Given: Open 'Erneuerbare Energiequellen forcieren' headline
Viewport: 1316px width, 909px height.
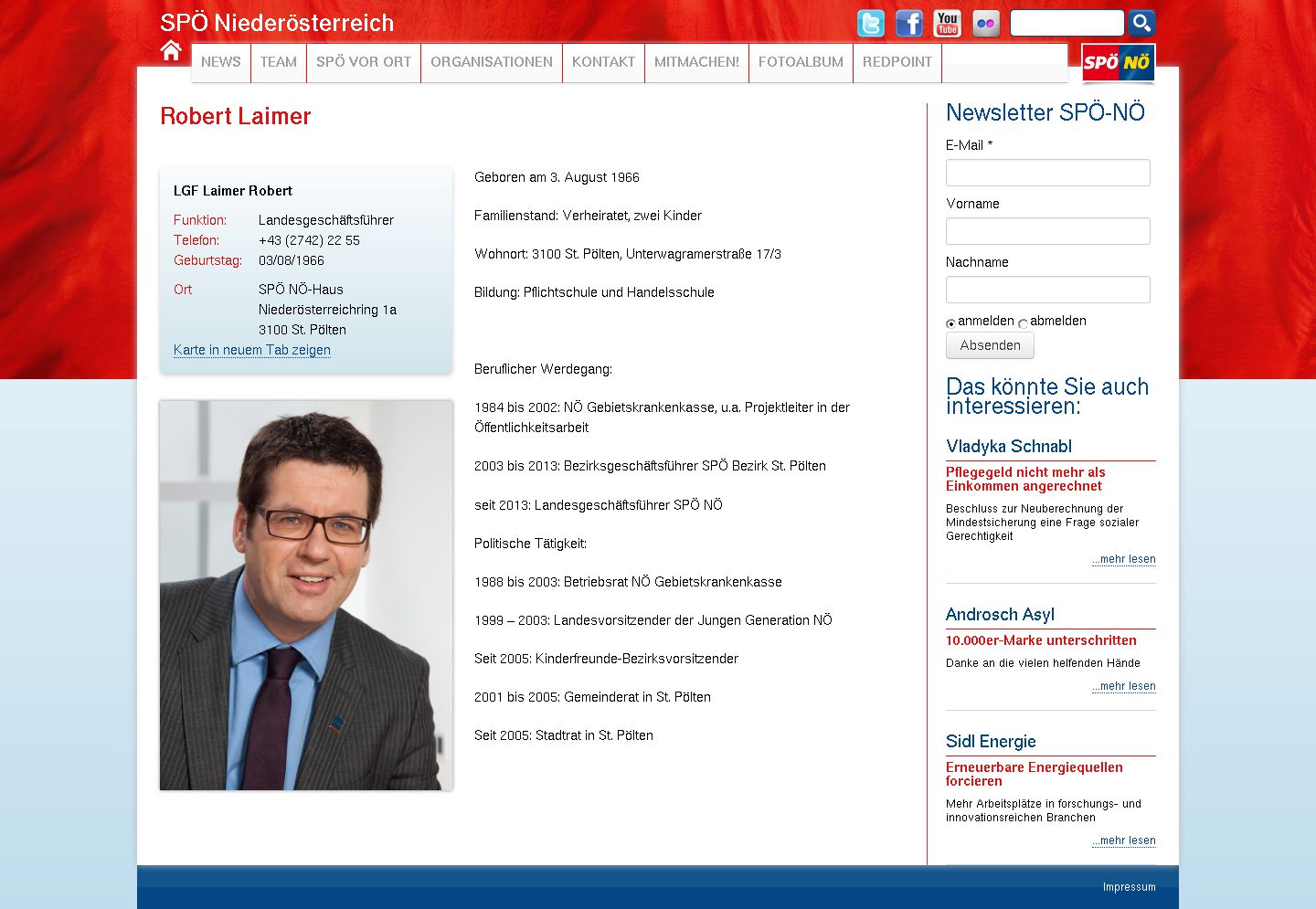Looking at the screenshot, I should (x=1035, y=774).
